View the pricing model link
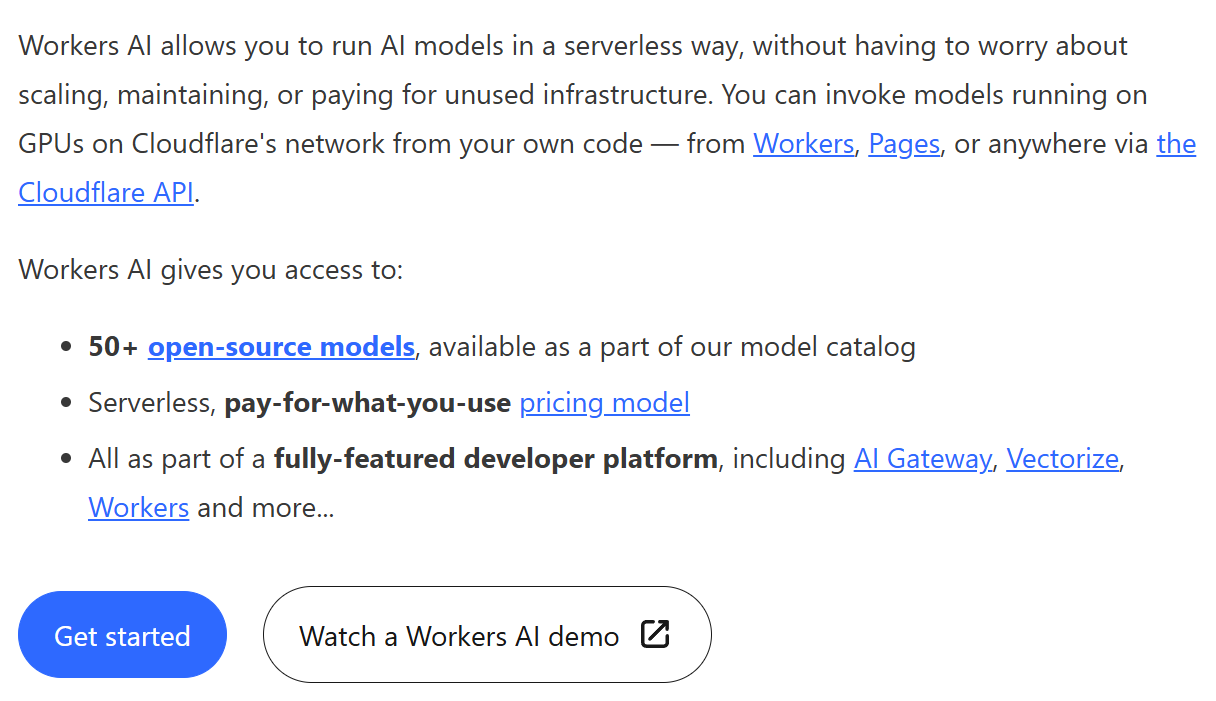Image resolution: width=1216 pixels, height=701 pixels. (604, 402)
